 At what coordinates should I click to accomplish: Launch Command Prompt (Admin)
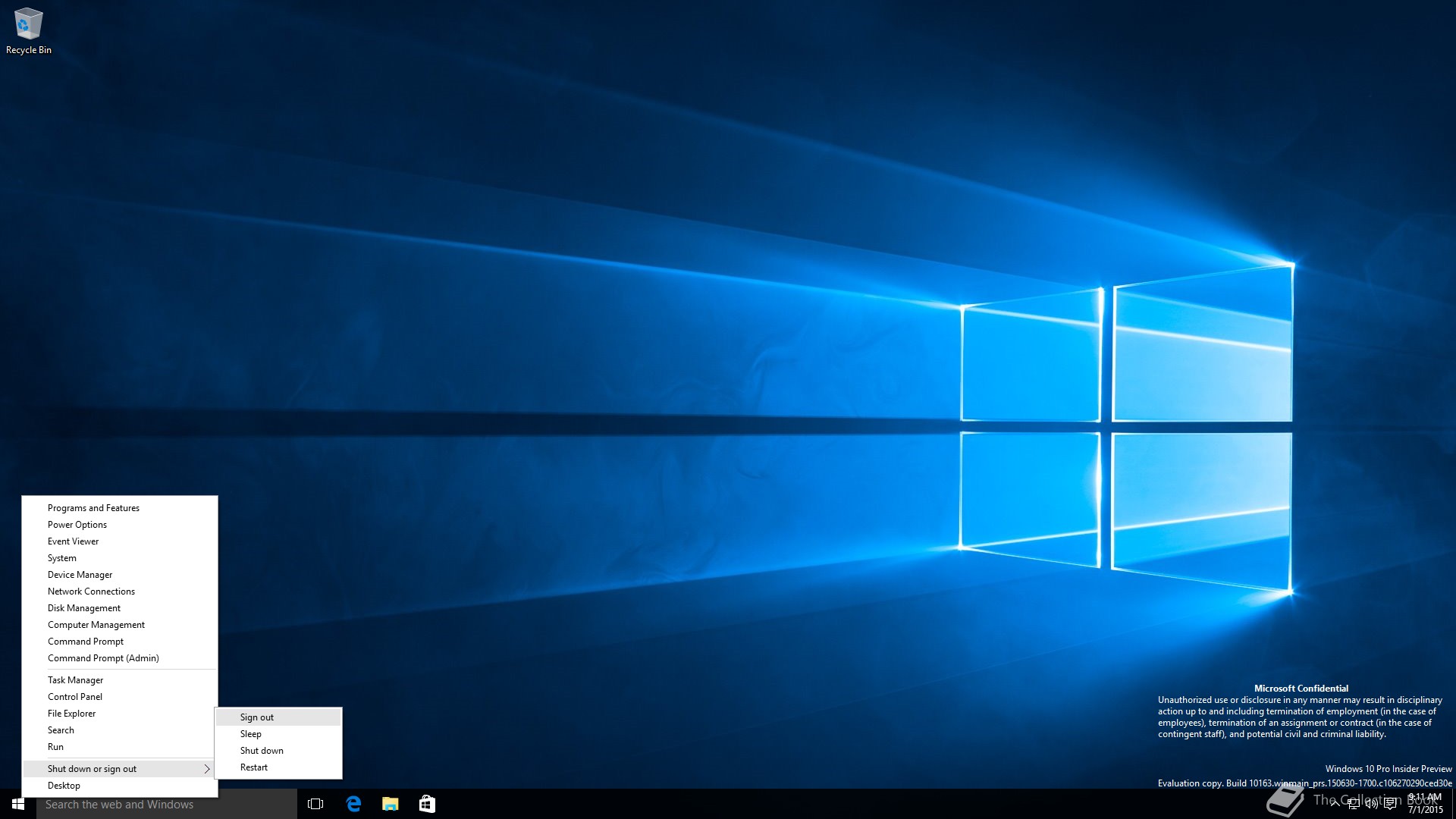point(103,658)
